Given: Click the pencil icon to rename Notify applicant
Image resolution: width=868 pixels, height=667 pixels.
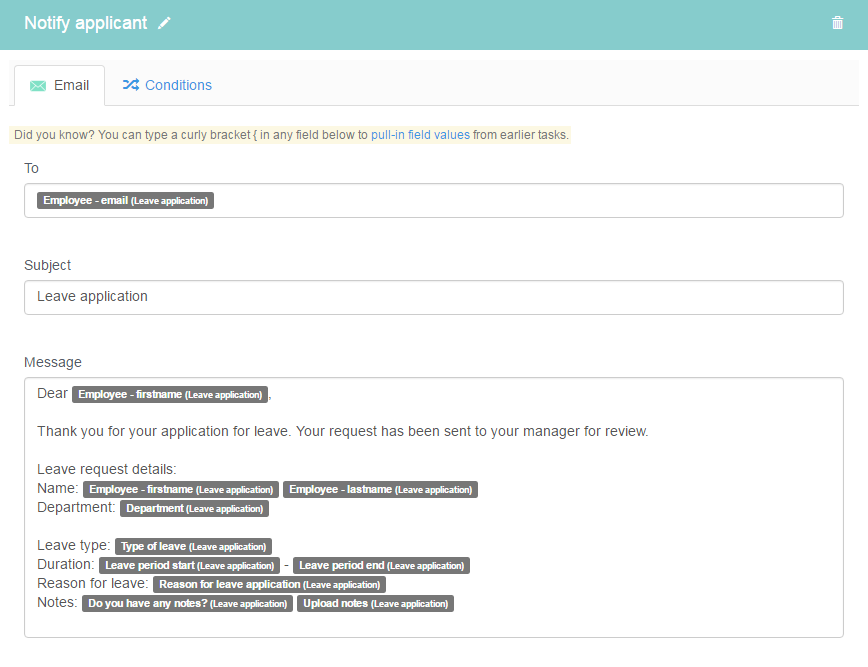Looking at the screenshot, I should click(x=164, y=23).
